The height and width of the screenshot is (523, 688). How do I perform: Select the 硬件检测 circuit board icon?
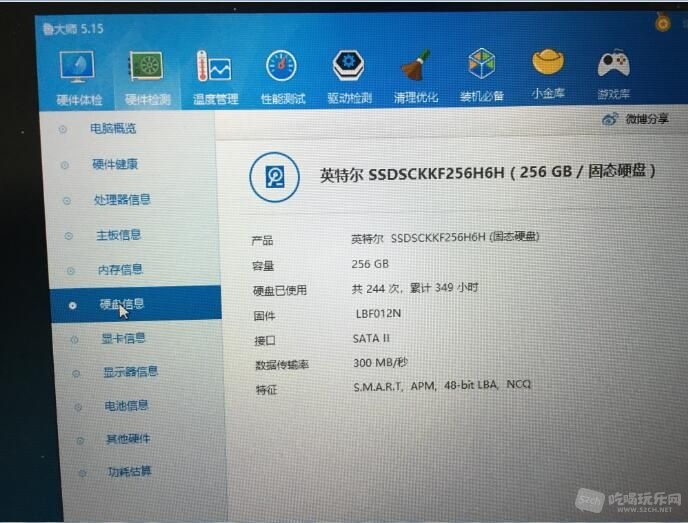point(146,66)
